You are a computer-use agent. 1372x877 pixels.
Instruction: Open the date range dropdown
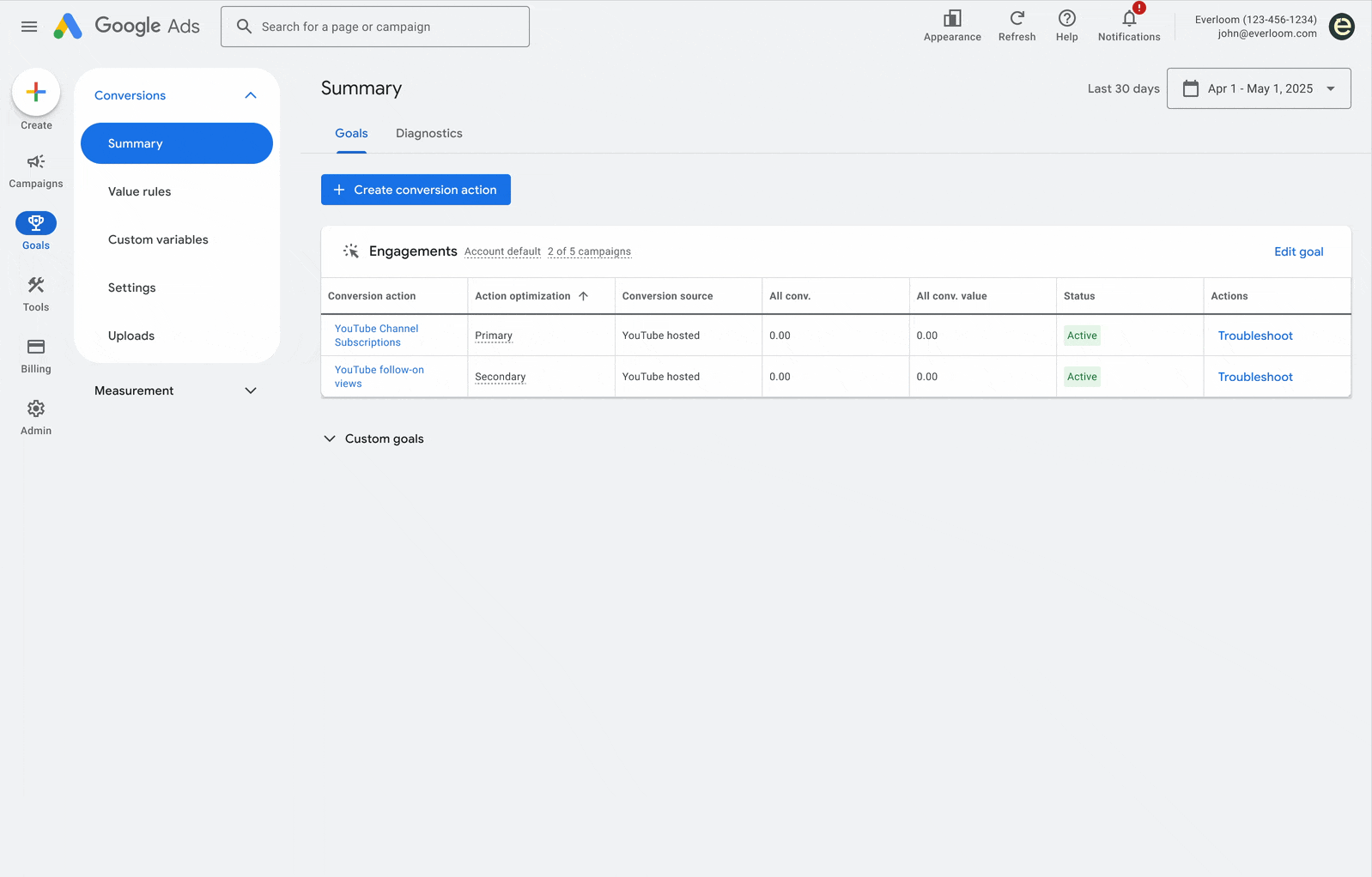(1259, 88)
